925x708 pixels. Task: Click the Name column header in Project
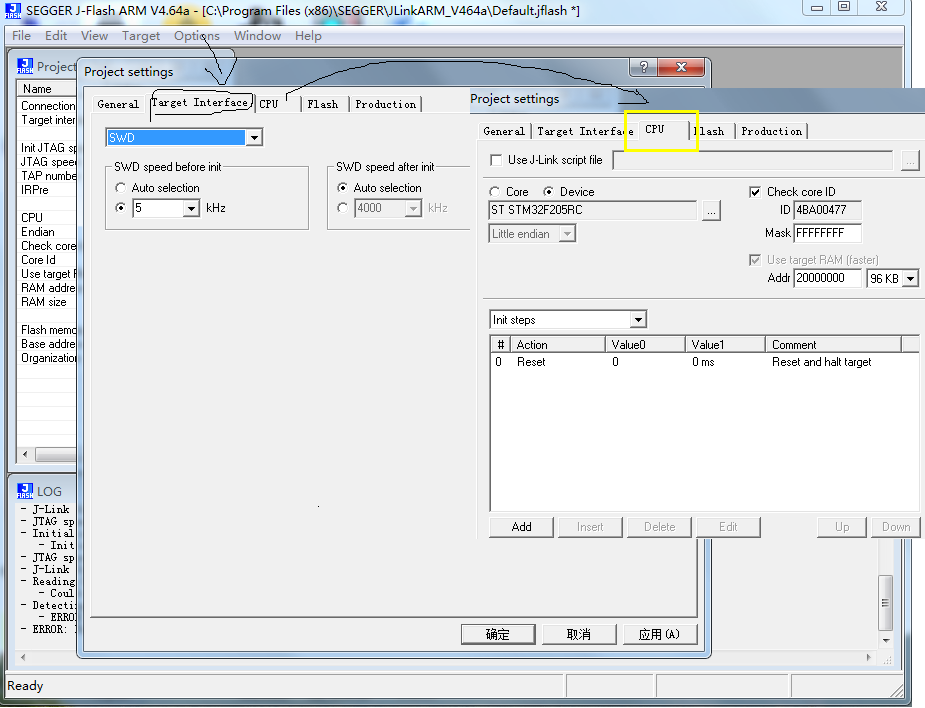[x=47, y=88]
